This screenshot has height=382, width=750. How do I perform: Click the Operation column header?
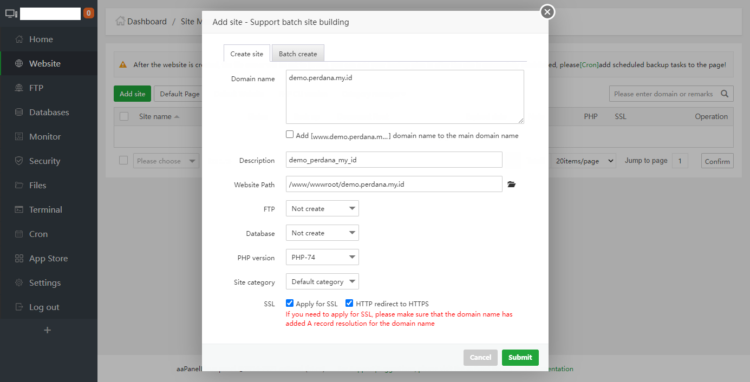click(711, 116)
